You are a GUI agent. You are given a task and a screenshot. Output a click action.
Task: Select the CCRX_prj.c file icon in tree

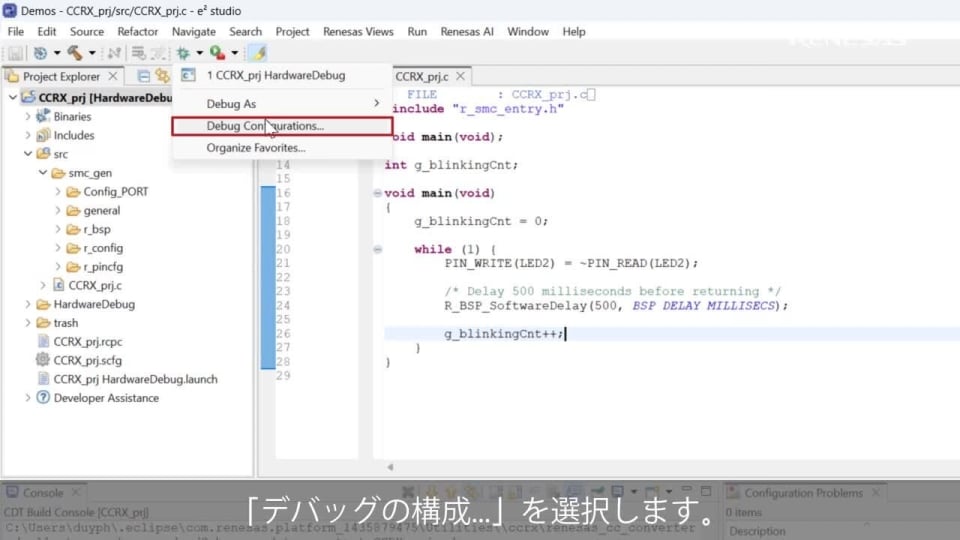58,285
